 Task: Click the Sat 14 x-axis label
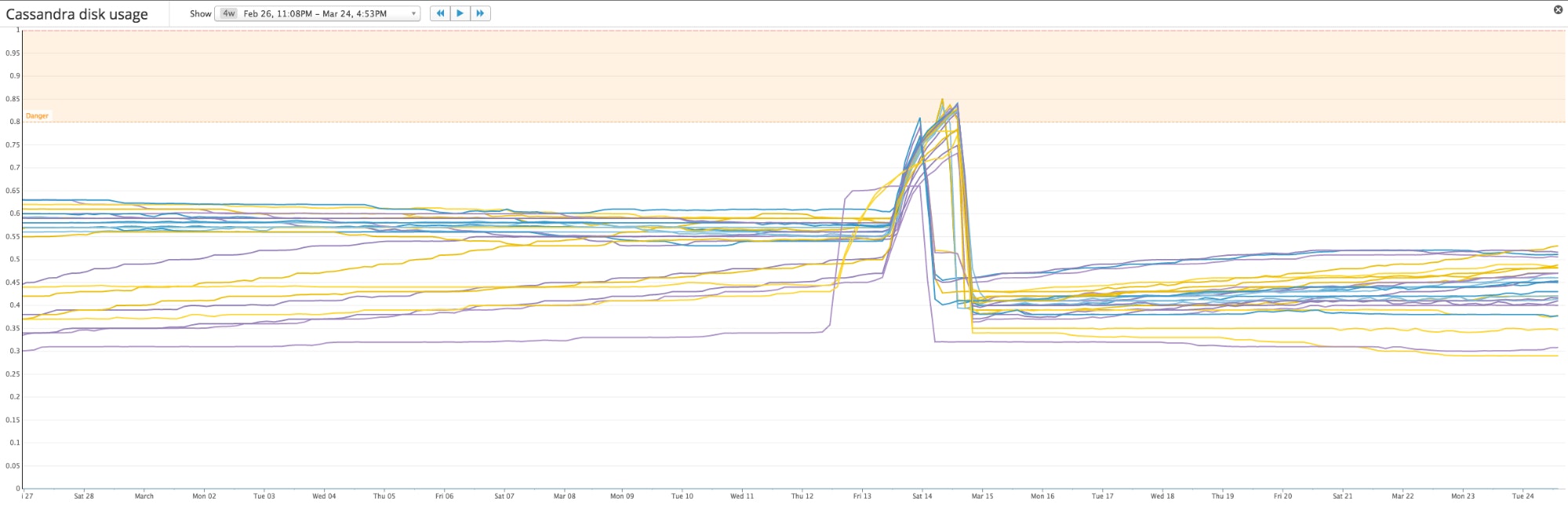click(922, 496)
